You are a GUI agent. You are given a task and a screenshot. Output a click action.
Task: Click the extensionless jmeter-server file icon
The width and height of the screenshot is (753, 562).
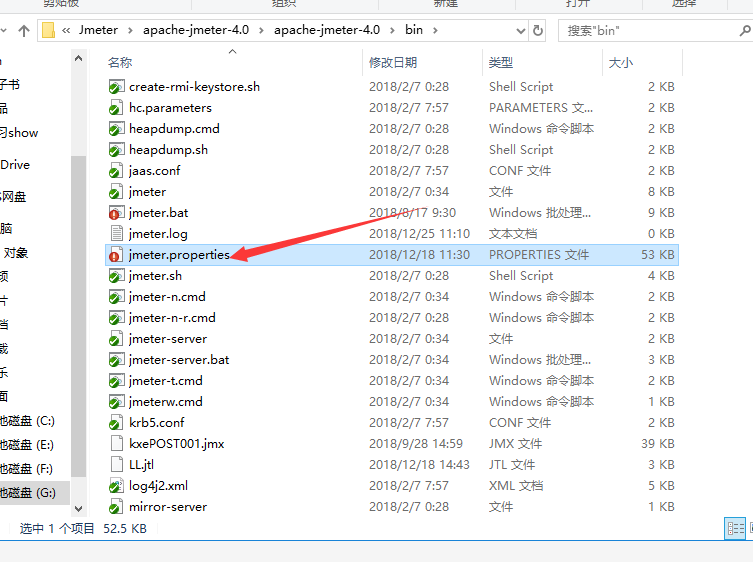click(116, 339)
